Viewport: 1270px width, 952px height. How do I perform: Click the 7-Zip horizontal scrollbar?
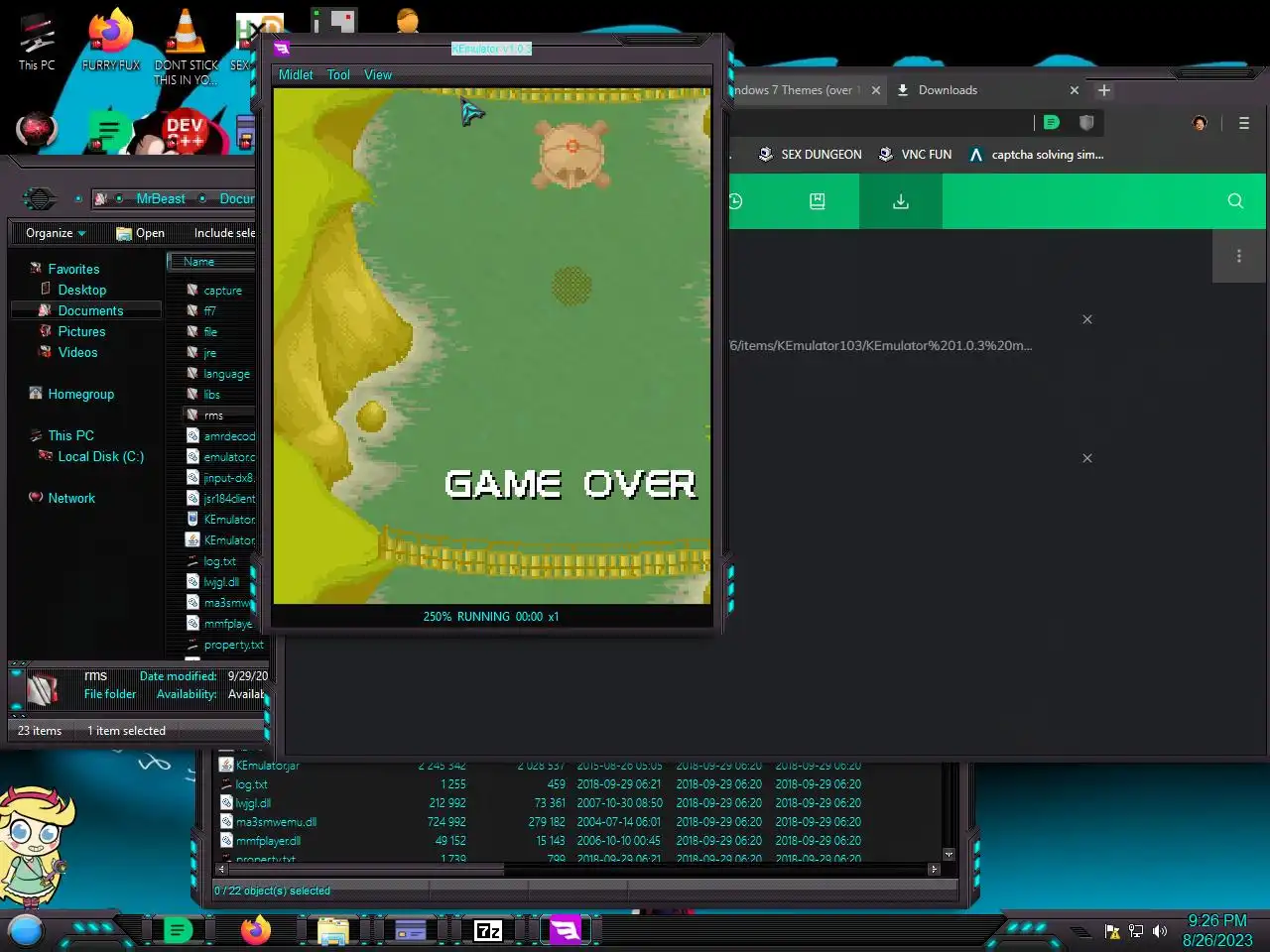pyautogui.click(x=577, y=869)
